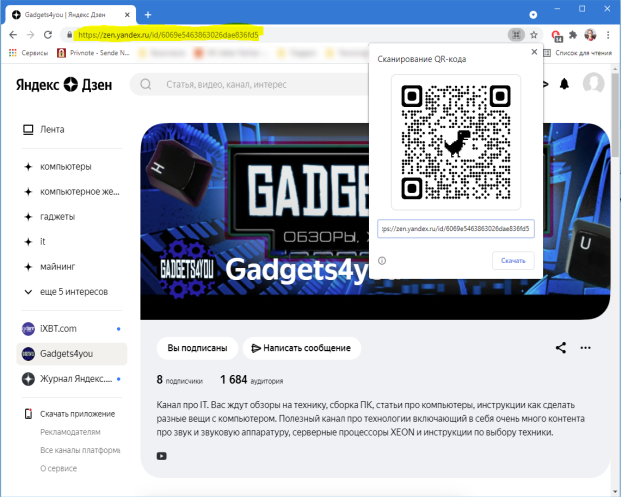This screenshot has height=498, width=622.
Task: Select the URL field in QR popup
Action: coord(456,229)
